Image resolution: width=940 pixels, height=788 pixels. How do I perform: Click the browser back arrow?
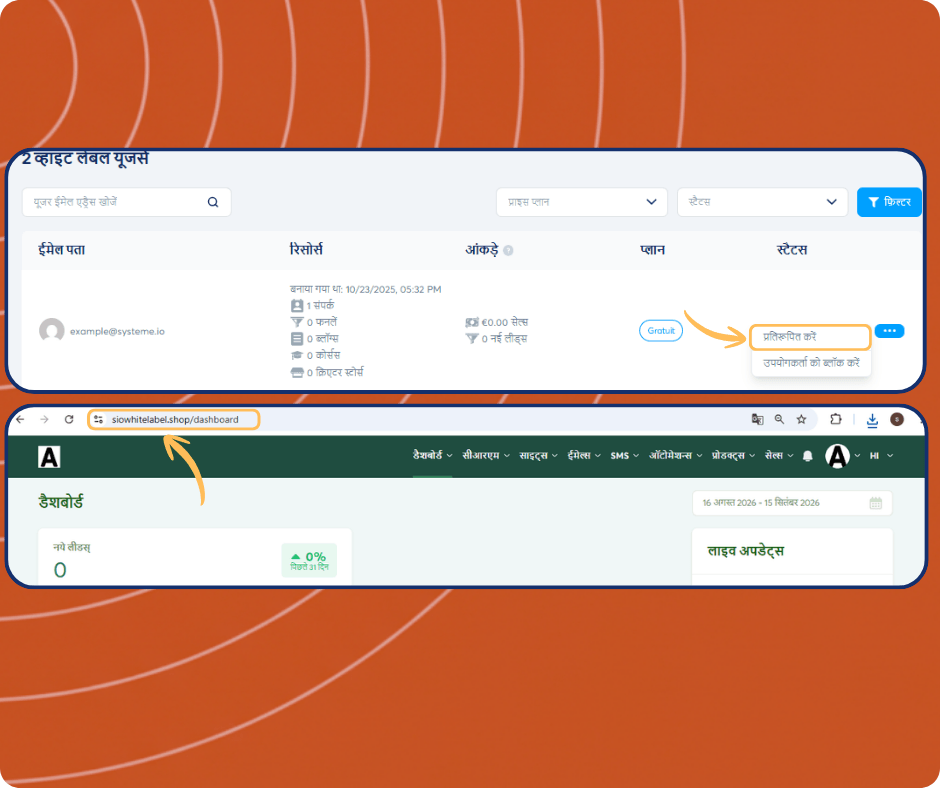point(20,419)
